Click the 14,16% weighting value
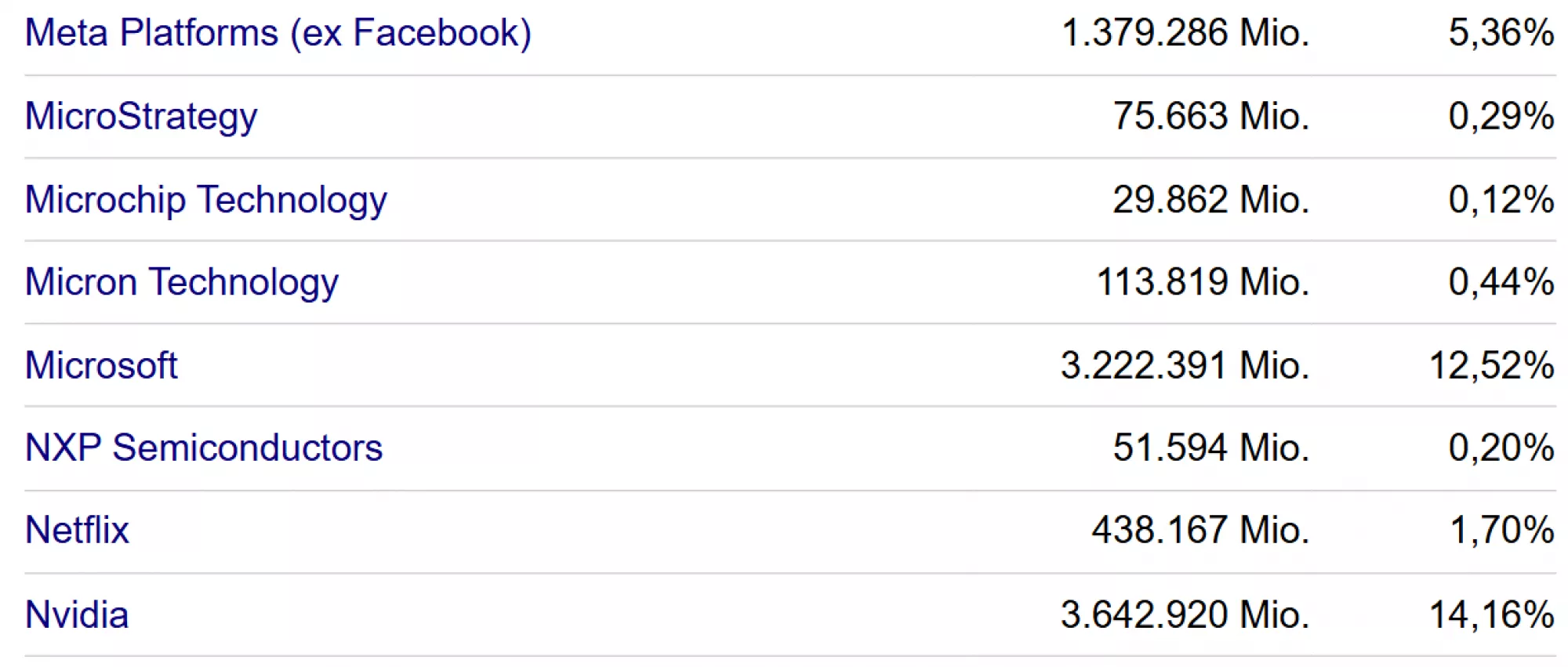The image size is (1568, 667). 1491,614
